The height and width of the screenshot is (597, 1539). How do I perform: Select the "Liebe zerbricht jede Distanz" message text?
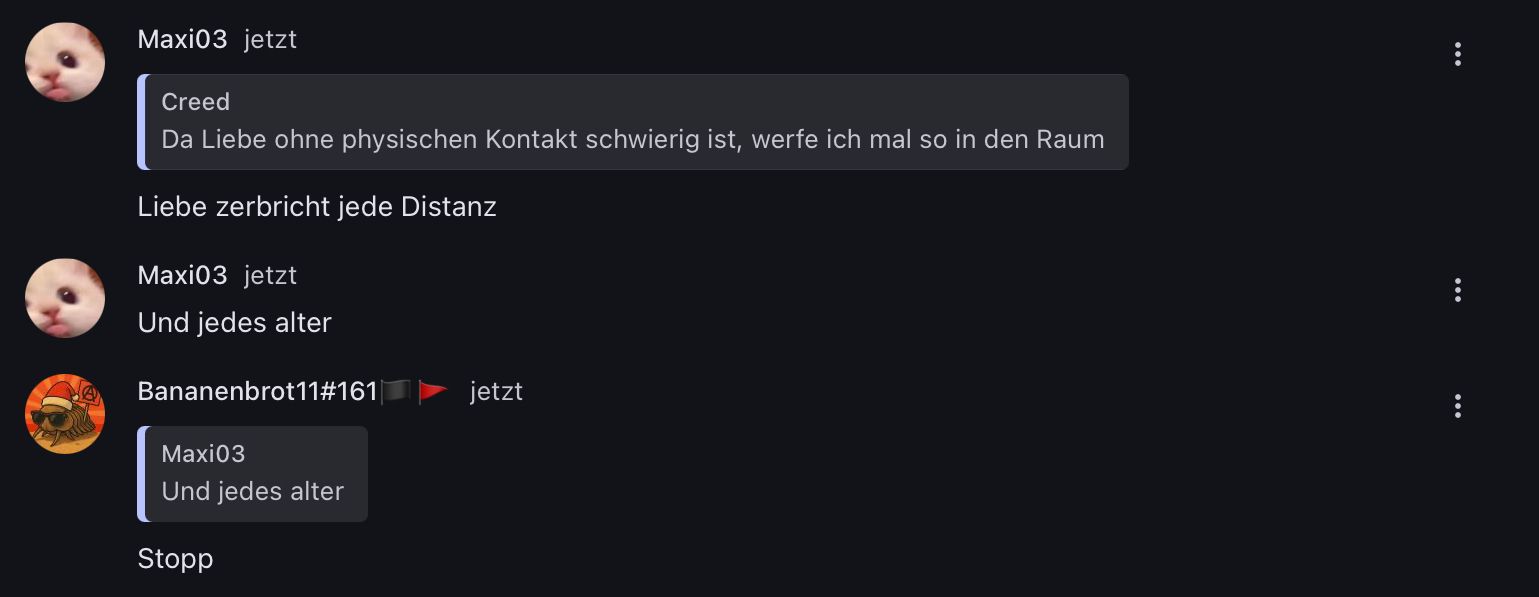click(x=316, y=207)
